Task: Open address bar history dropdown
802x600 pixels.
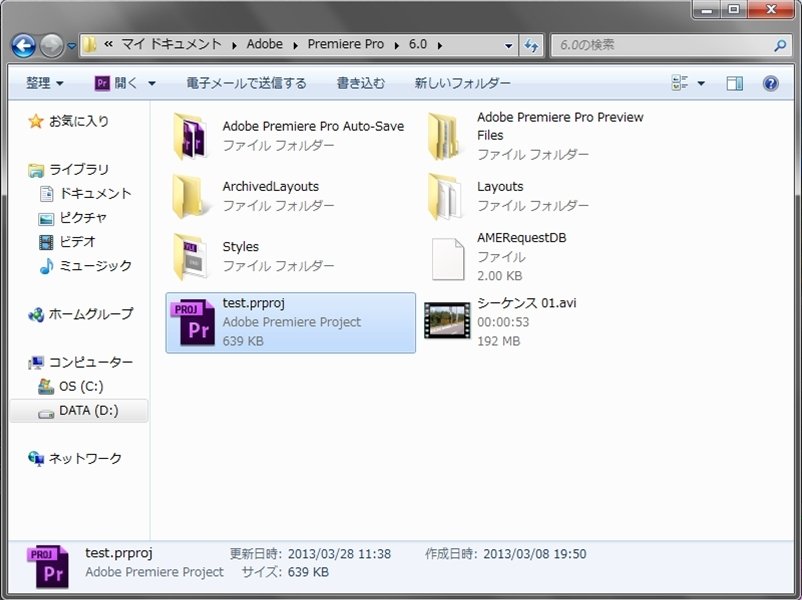Action: [508, 46]
